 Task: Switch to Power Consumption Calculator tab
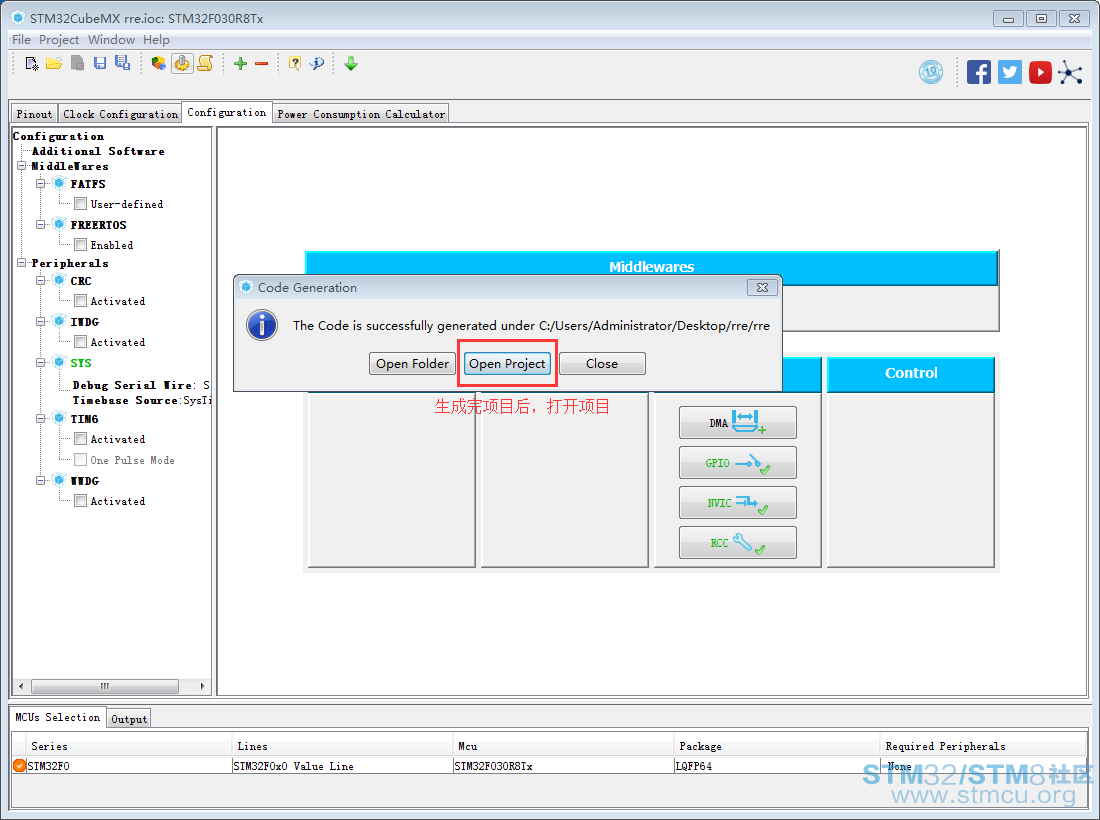[361, 114]
